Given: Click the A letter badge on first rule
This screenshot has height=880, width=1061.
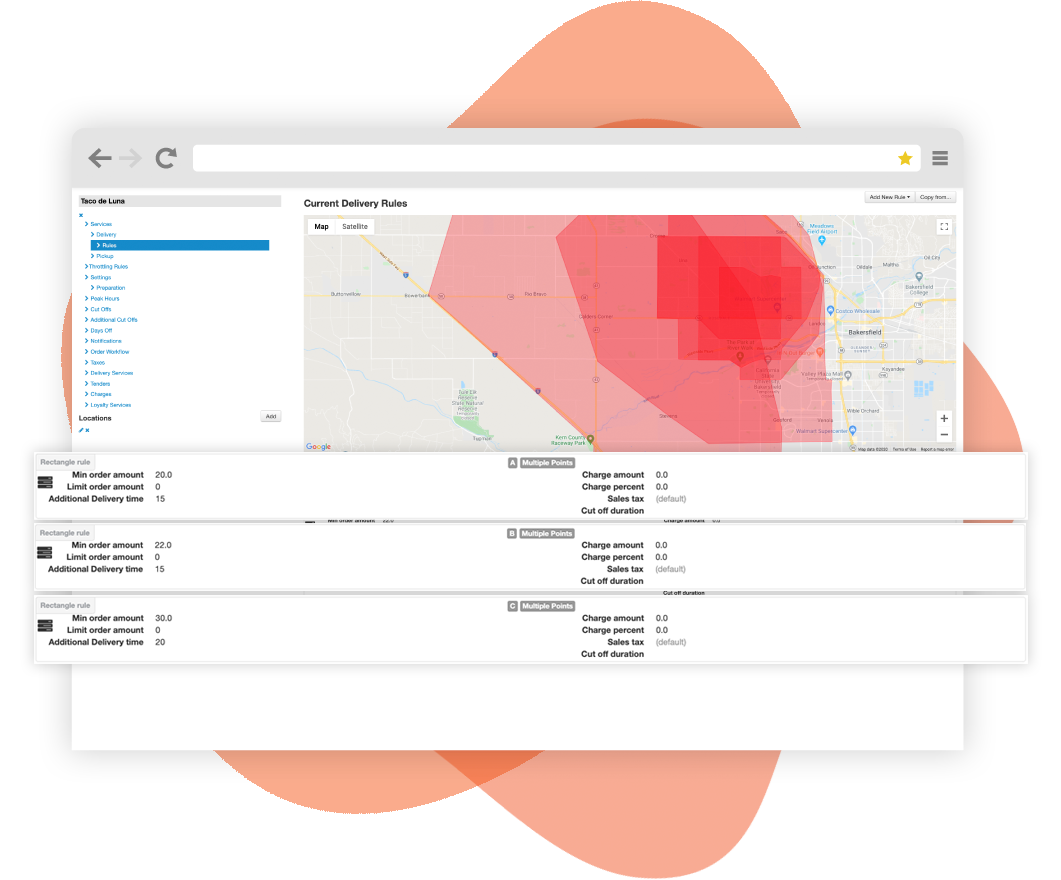Looking at the screenshot, I should click(x=512, y=463).
